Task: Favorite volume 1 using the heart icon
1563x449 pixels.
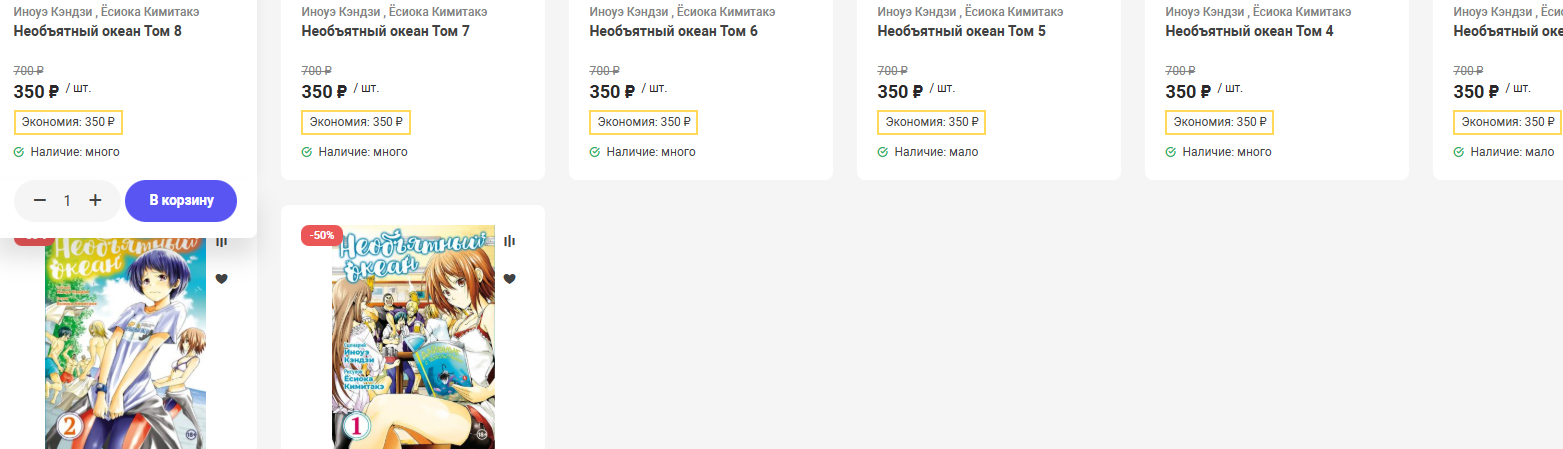Action: (509, 279)
